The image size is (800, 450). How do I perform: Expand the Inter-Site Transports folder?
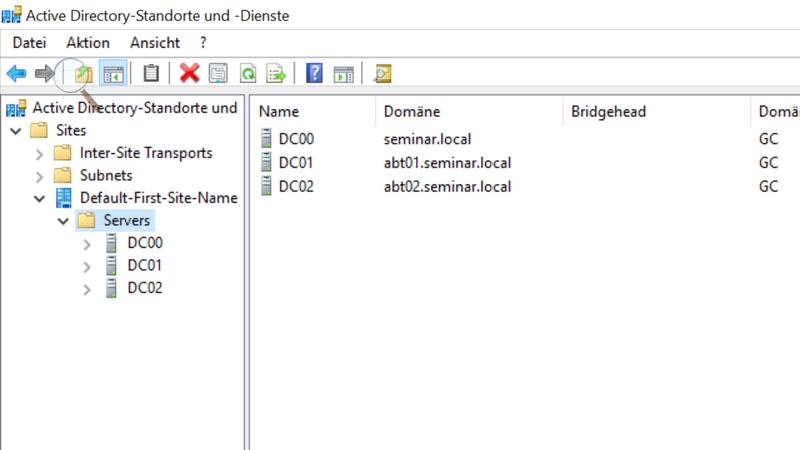pos(39,154)
